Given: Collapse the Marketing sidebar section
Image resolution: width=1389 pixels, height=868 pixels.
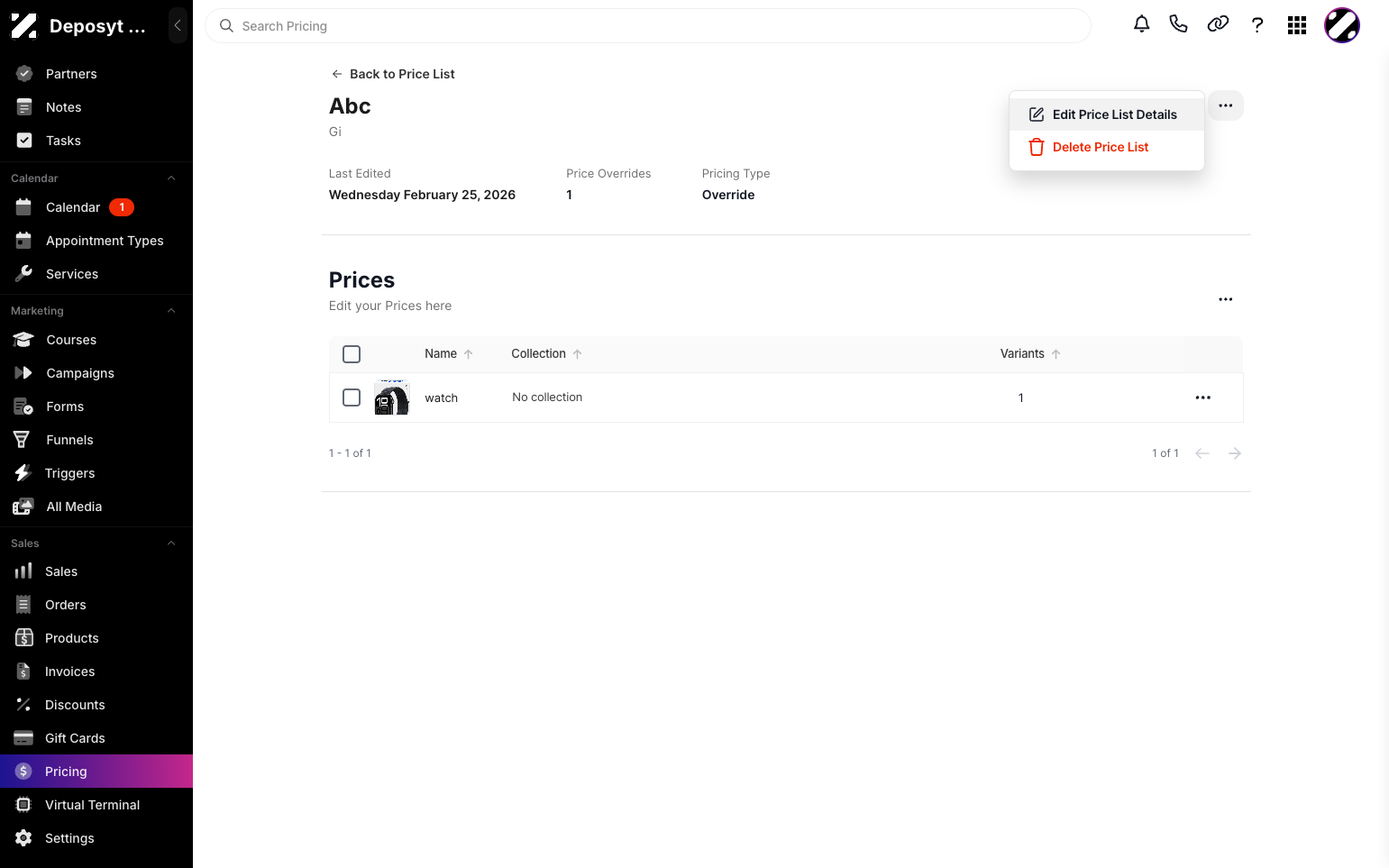Looking at the screenshot, I should 171,311.
